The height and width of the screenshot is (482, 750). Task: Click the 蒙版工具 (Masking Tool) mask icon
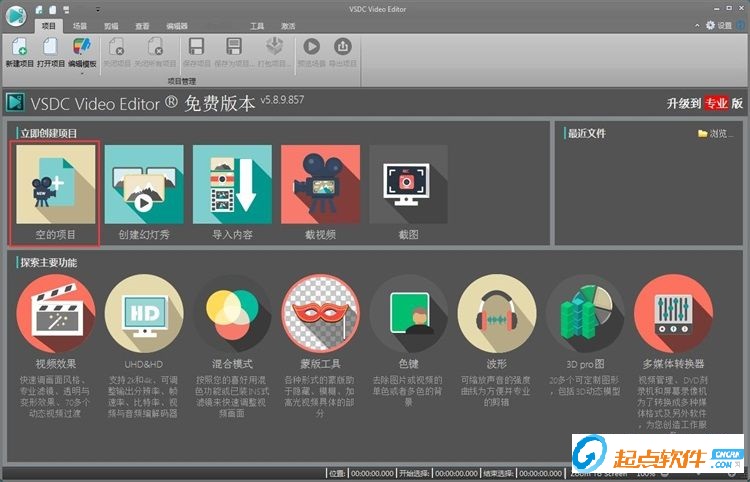[320, 314]
